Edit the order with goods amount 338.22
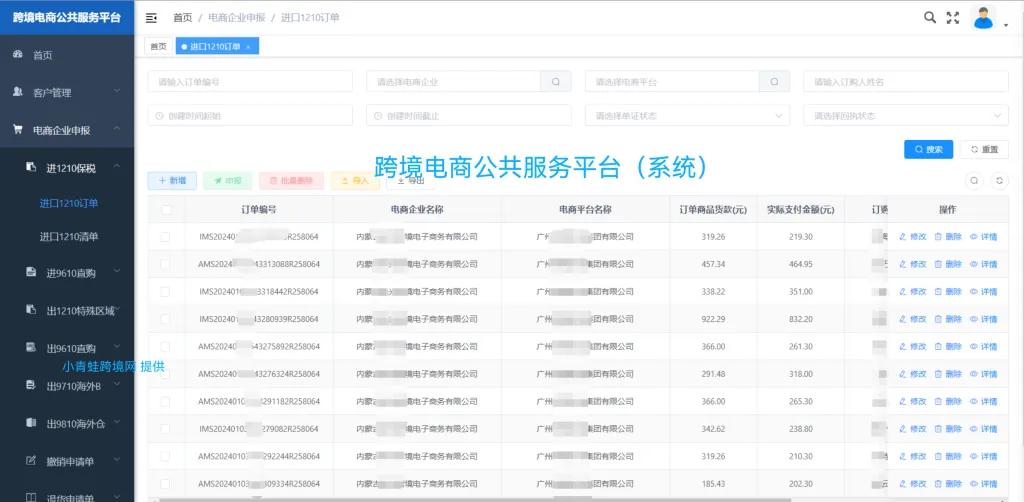The width and height of the screenshot is (1024, 502). (x=913, y=292)
